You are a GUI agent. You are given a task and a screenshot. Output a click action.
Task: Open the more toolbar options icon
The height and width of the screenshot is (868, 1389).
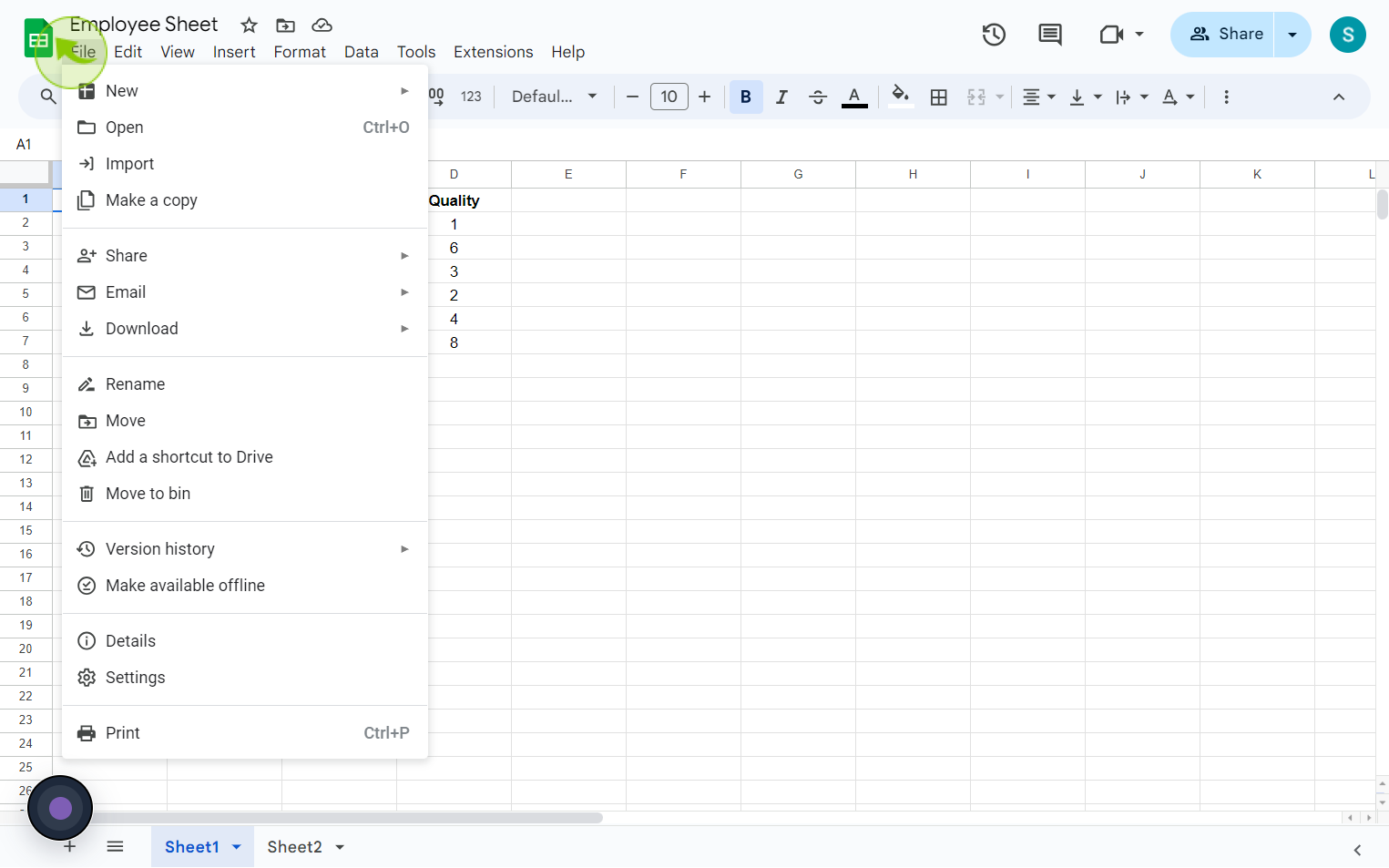1226,97
